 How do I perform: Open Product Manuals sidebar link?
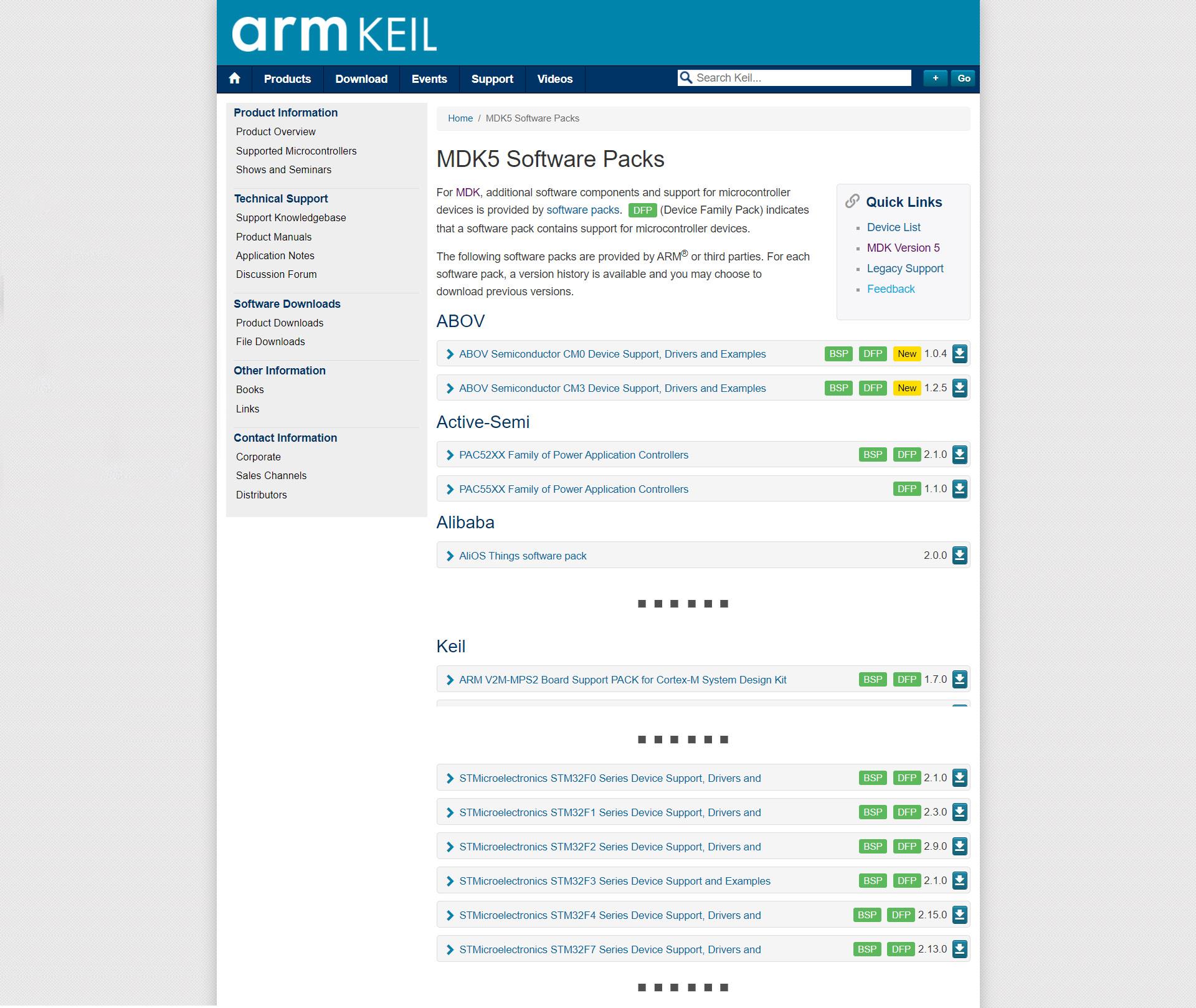(273, 237)
